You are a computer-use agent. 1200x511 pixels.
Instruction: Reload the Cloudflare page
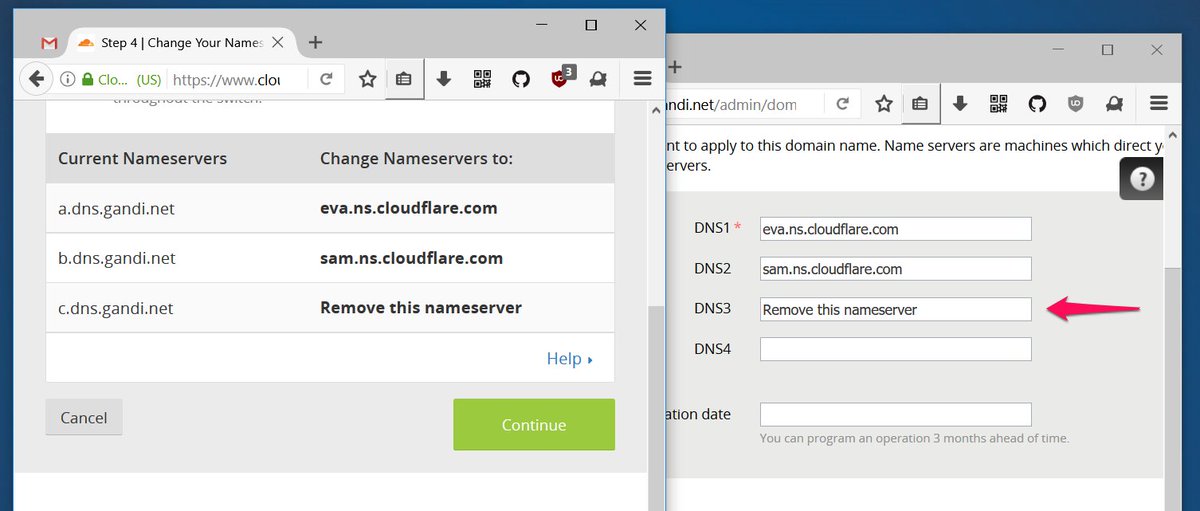point(326,79)
